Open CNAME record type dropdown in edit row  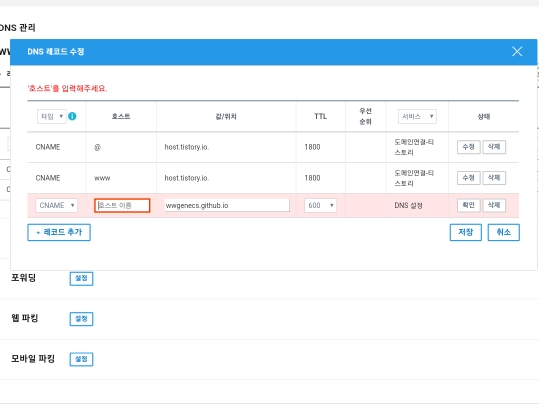(x=57, y=205)
